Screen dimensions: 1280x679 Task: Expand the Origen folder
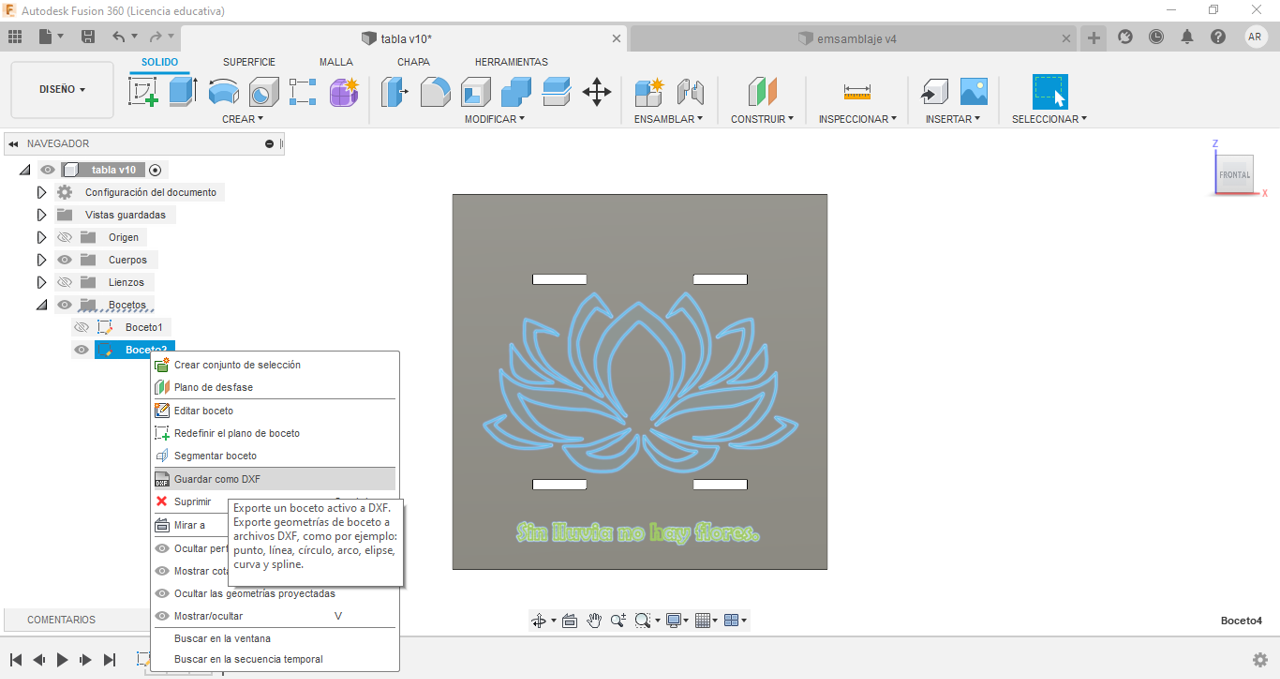[x=41, y=237]
